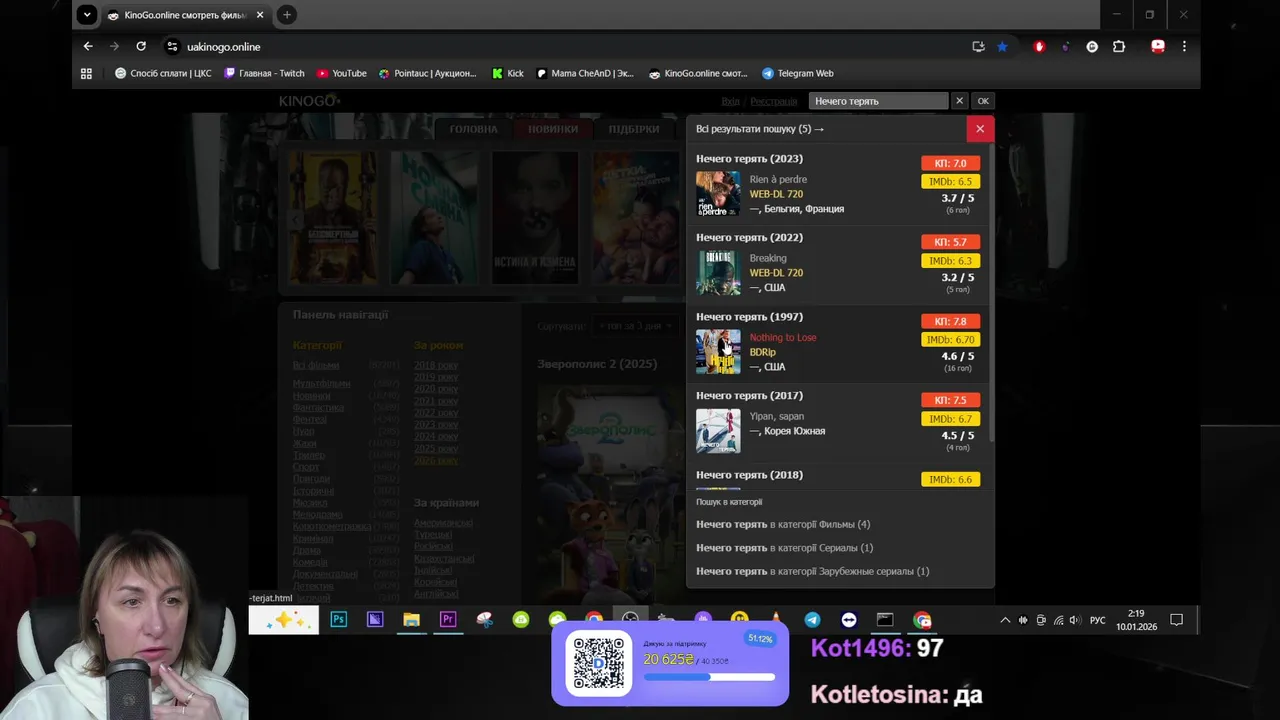Viewport: 1280px width, 720px height.
Task: Filter results in категорії Сериалы (1)
Action: (785, 548)
